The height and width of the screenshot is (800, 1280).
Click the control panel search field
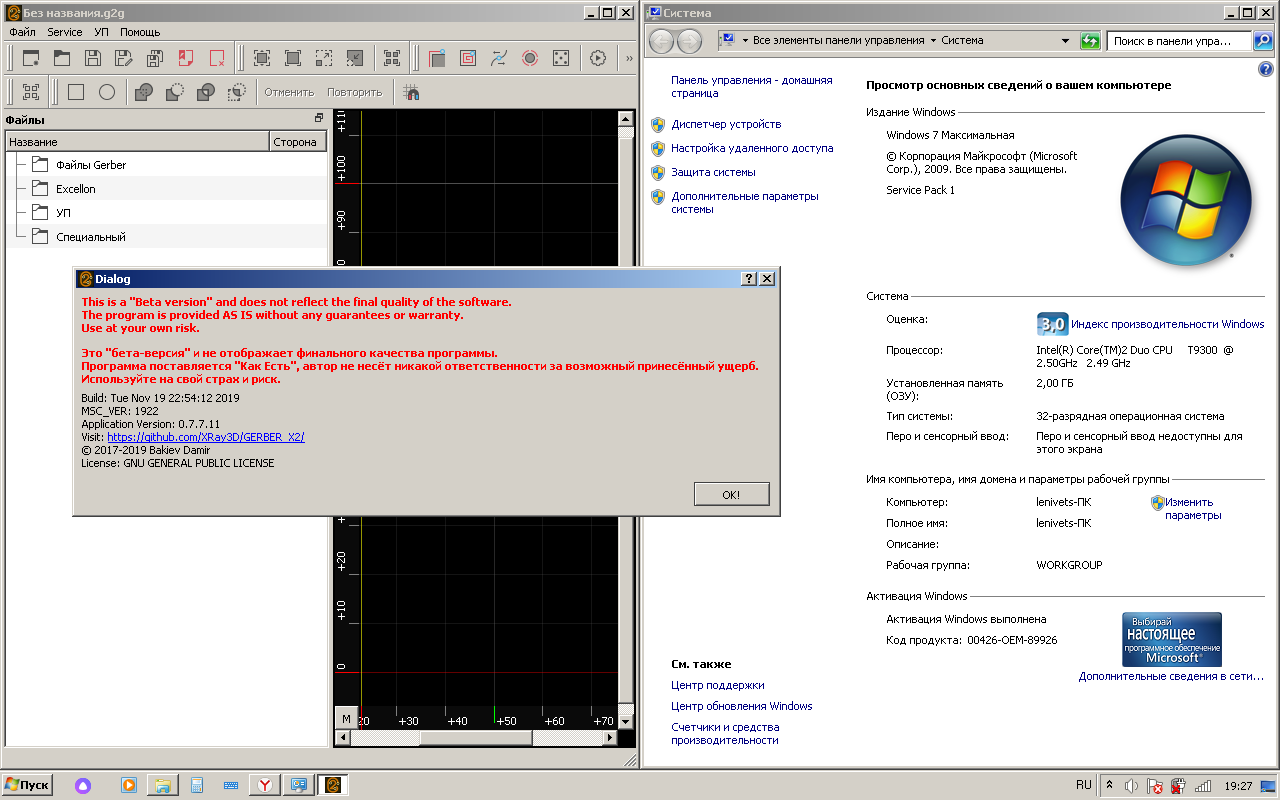[x=1179, y=41]
